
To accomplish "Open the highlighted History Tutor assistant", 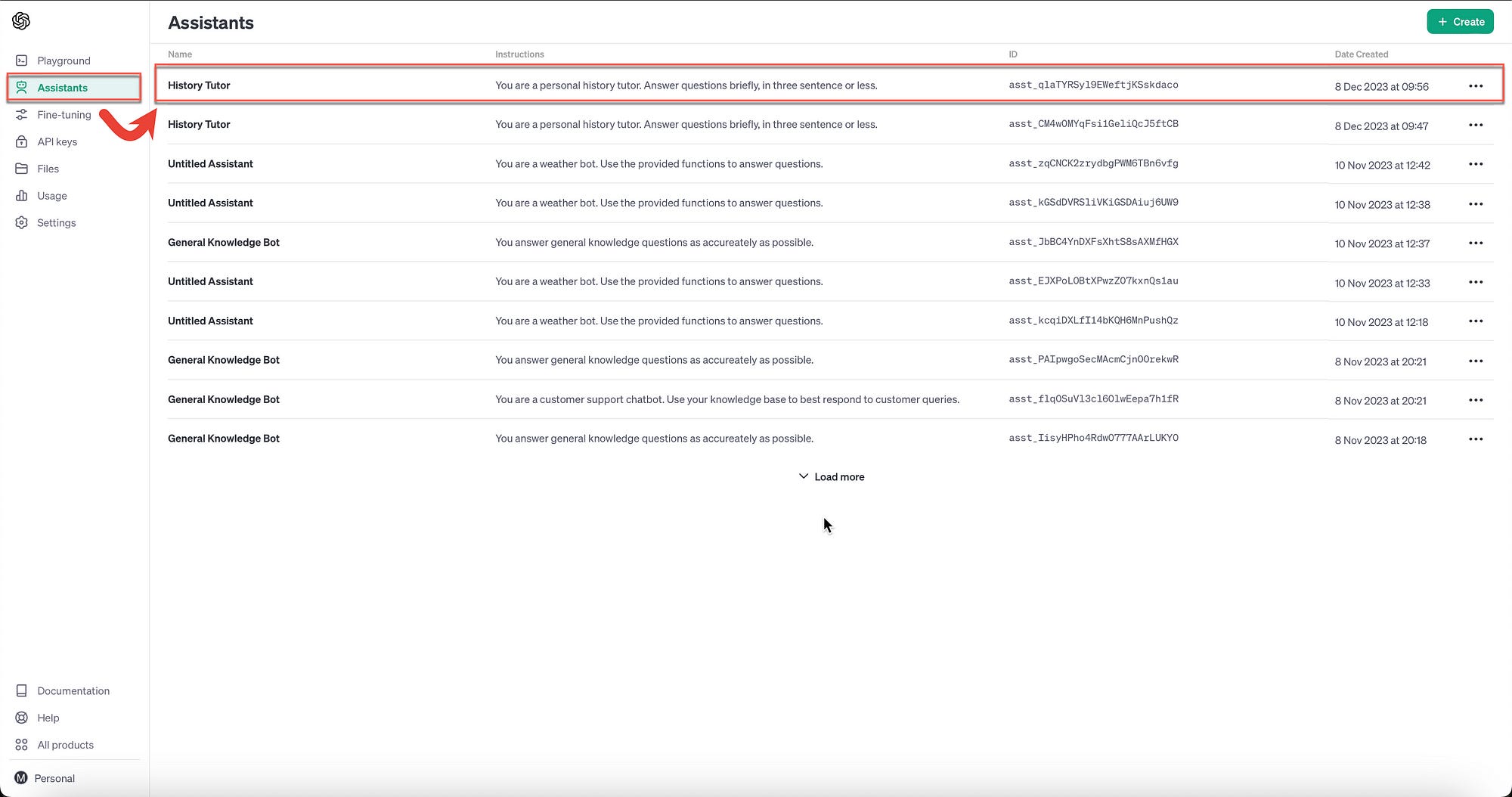I will click(x=199, y=85).
